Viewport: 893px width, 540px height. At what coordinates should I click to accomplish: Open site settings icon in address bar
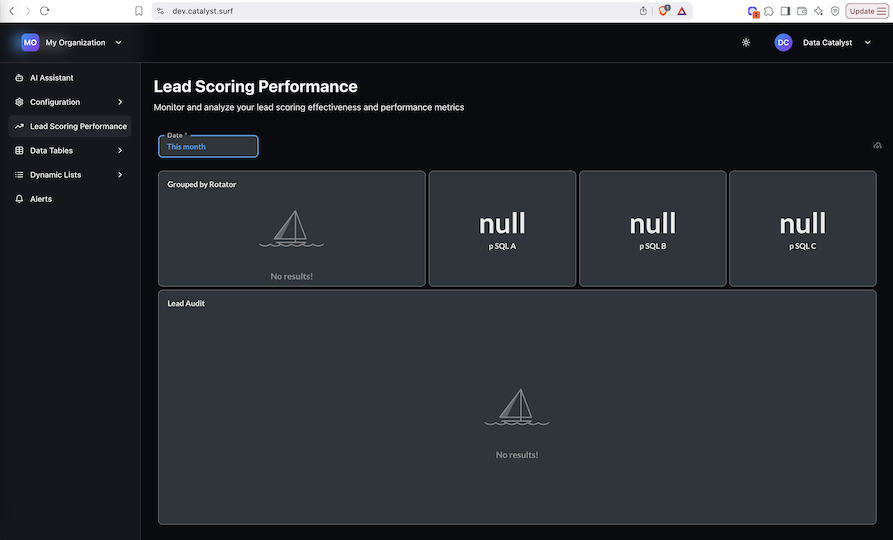pyautogui.click(x=160, y=11)
